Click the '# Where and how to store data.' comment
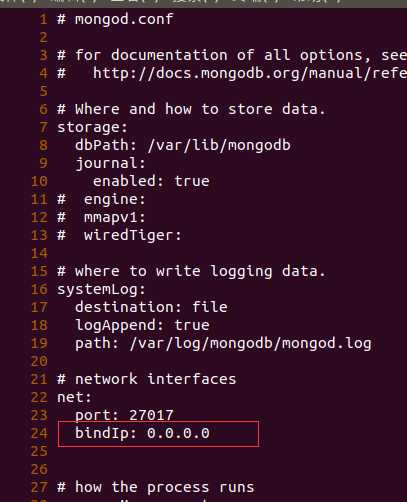Screen dimensions: 407x502 191,109
